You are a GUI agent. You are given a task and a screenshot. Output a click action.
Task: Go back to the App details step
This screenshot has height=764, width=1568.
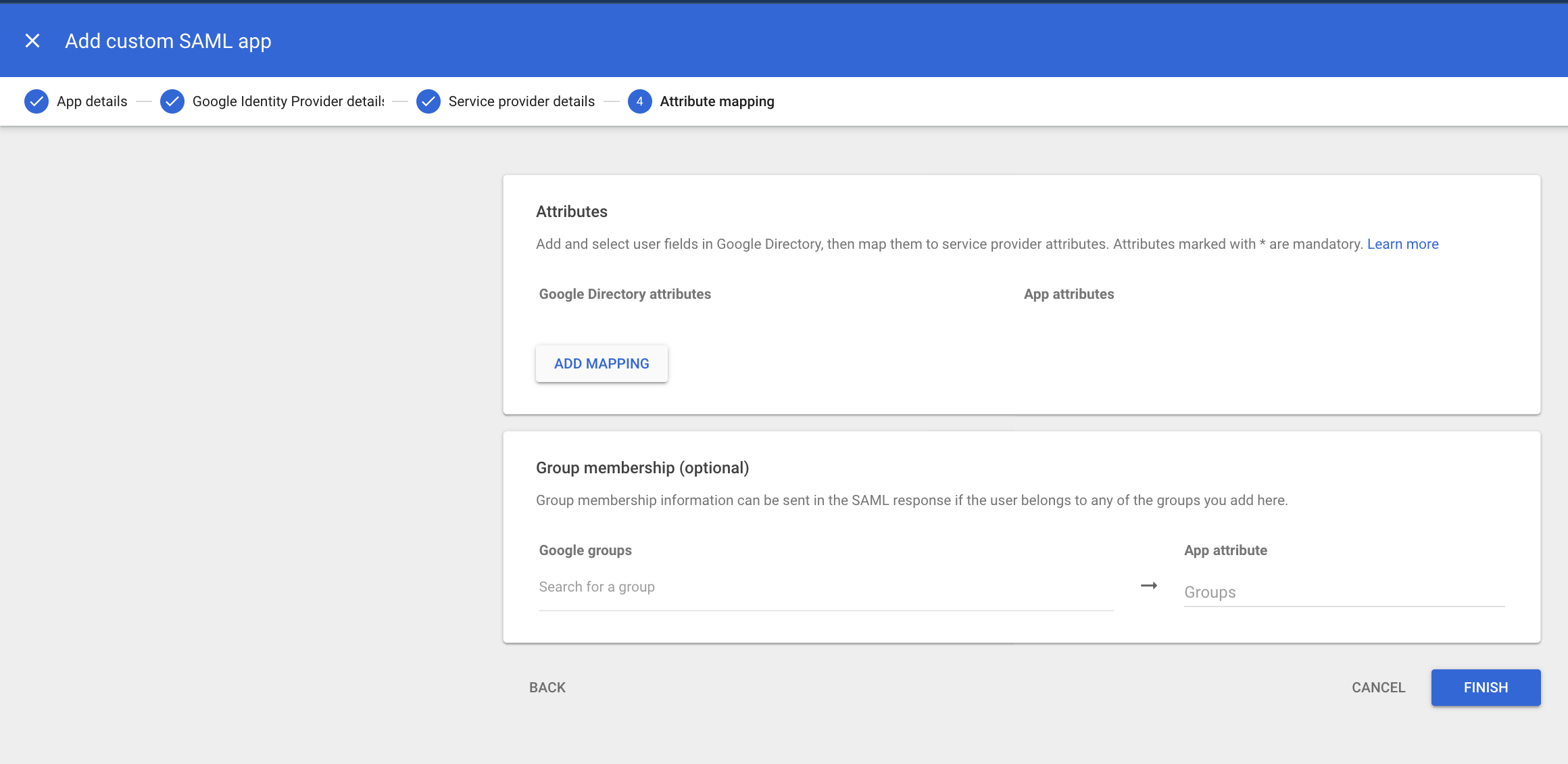coord(91,101)
